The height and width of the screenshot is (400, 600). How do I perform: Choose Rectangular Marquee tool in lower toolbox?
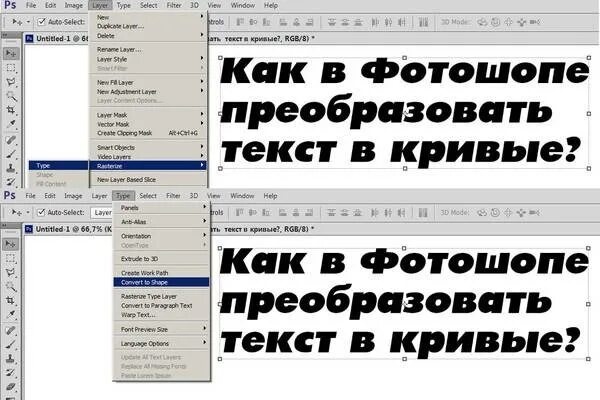[11, 258]
